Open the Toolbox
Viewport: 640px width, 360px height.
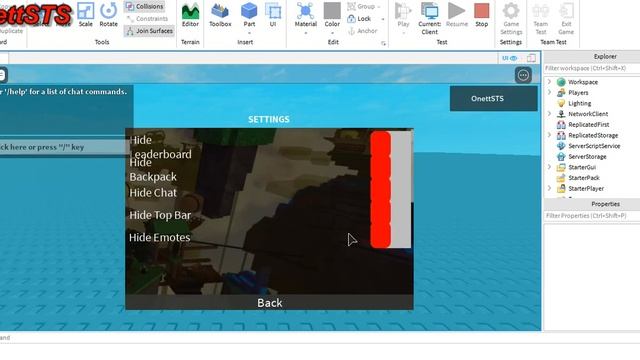coord(220,15)
